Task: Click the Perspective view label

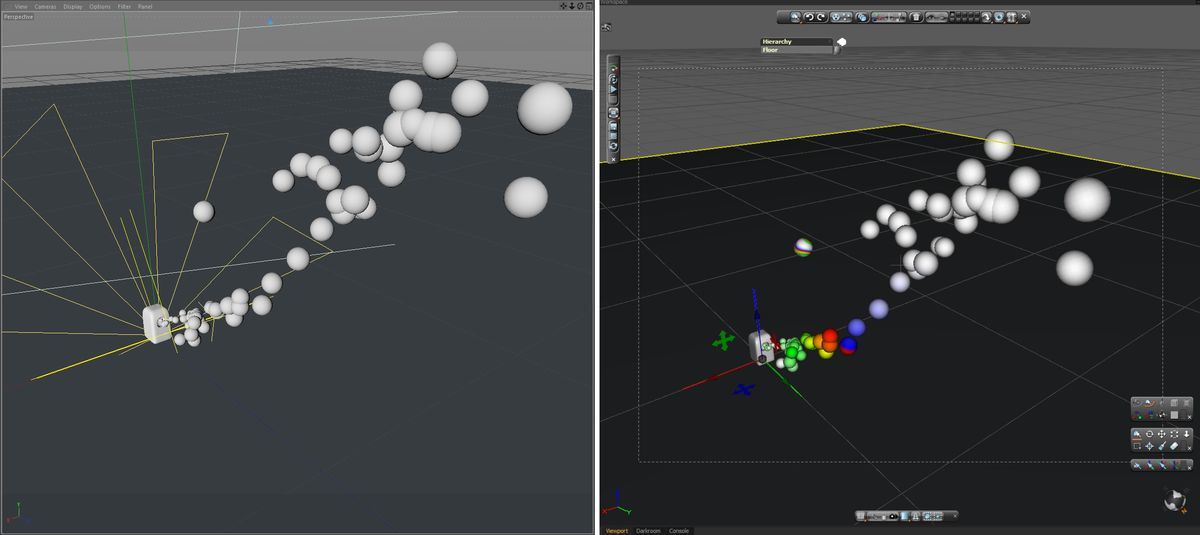Action: [19, 17]
